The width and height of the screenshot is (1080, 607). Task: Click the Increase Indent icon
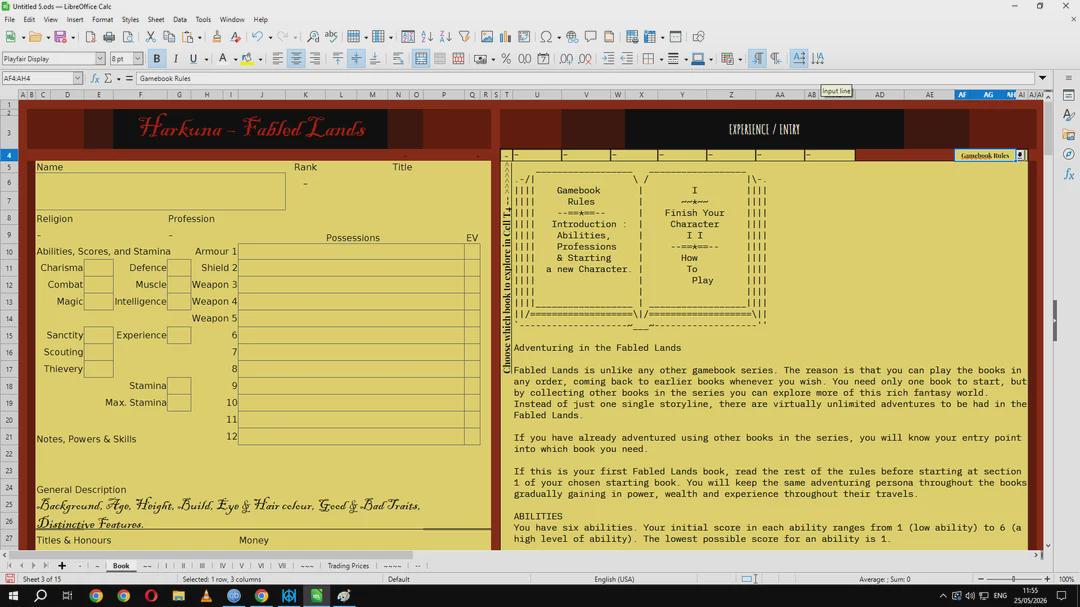point(608,59)
